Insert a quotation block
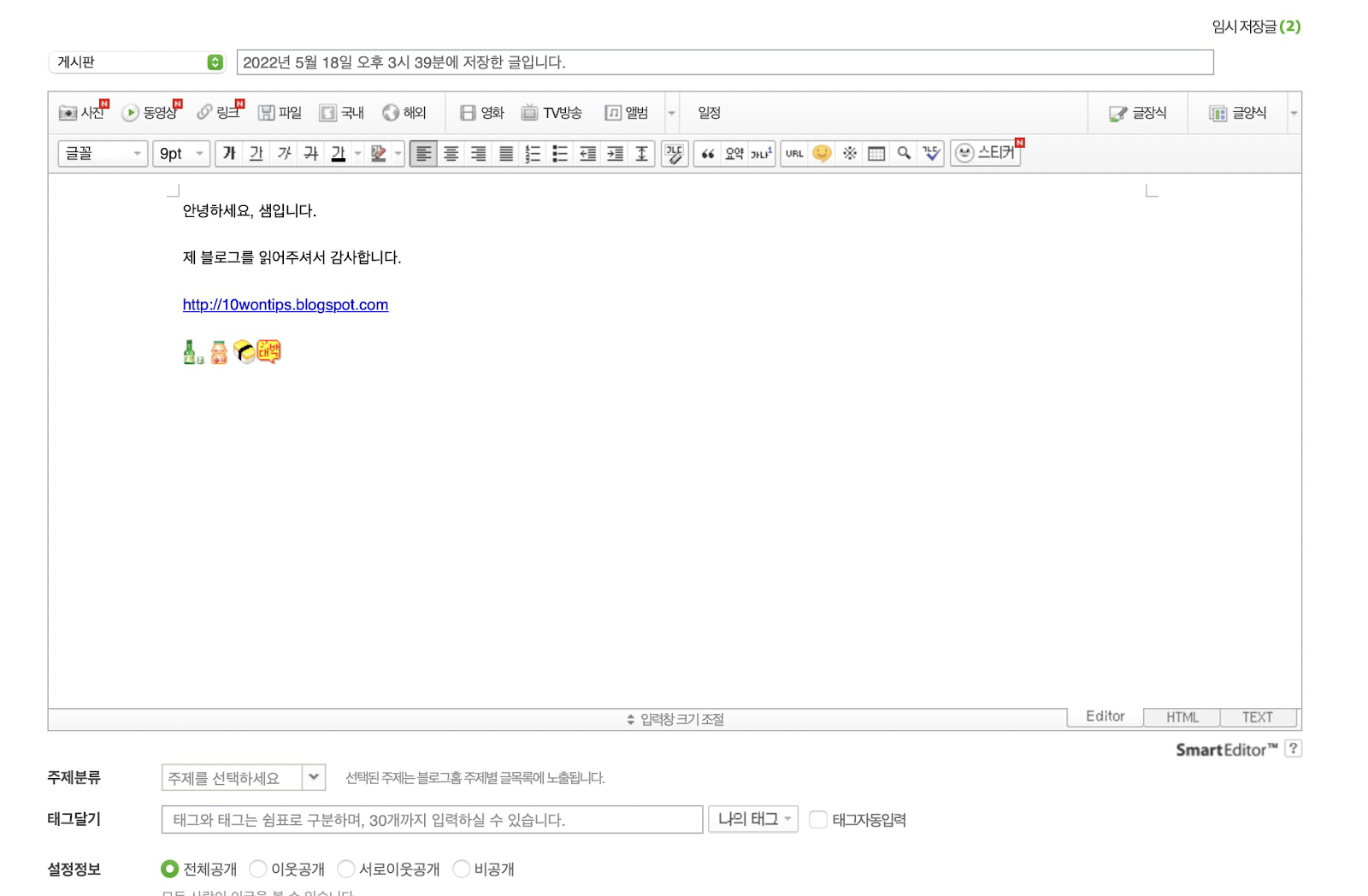Screen dimensions: 1368x896 point(708,154)
